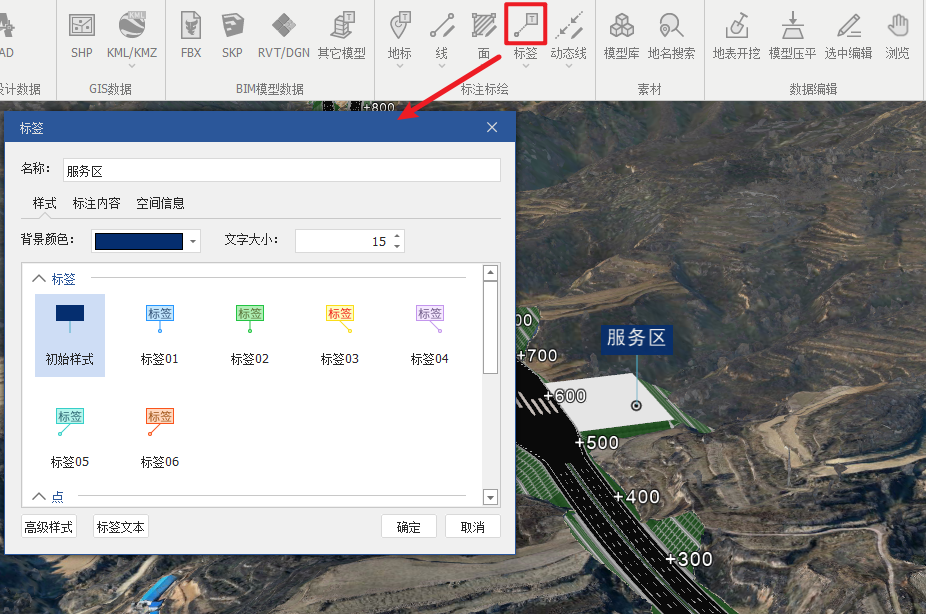Click the dark blue background color swatch
Screen dimensions: 926x614
coord(138,242)
